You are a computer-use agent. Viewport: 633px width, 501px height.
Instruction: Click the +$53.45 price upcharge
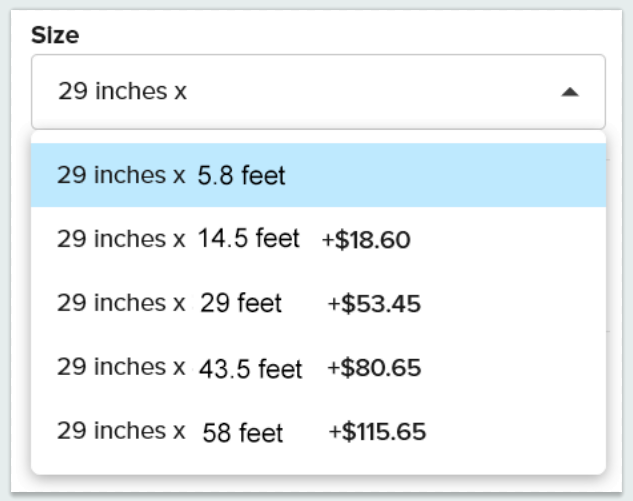coord(374,304)
